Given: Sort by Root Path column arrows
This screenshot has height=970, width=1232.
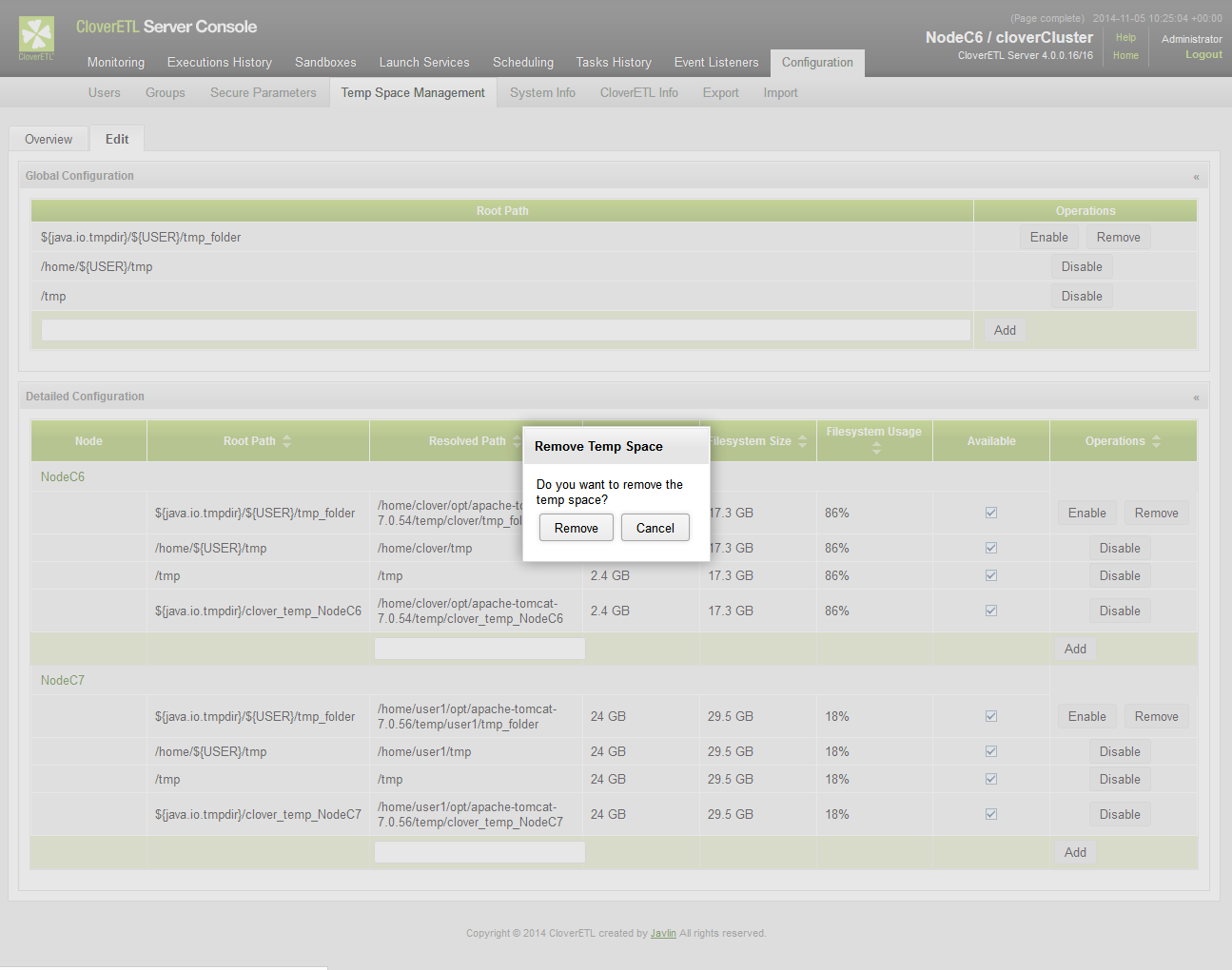Looking at the screenshot, I should [286, 441].
